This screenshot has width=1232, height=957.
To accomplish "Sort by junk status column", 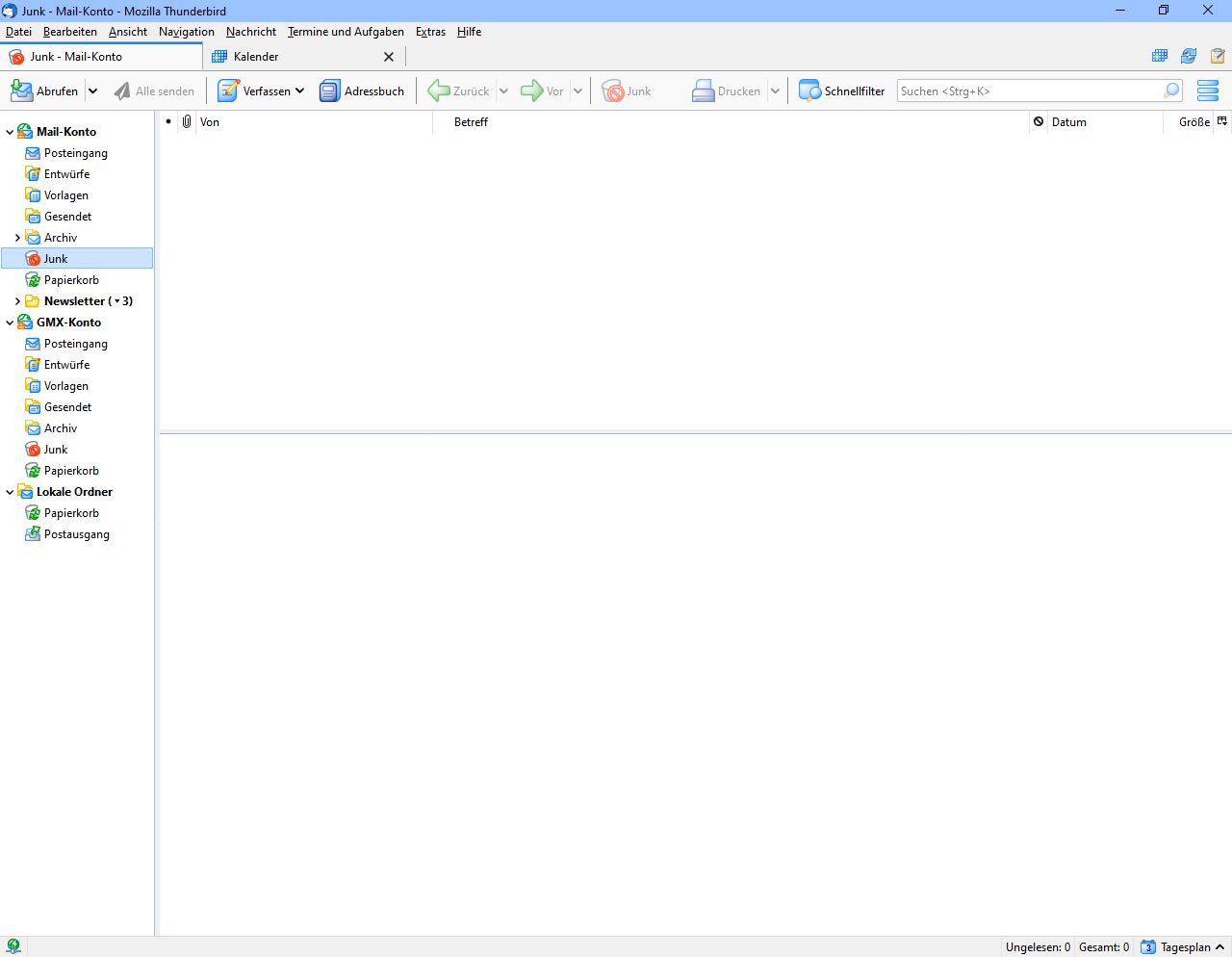I will 1039,122.
